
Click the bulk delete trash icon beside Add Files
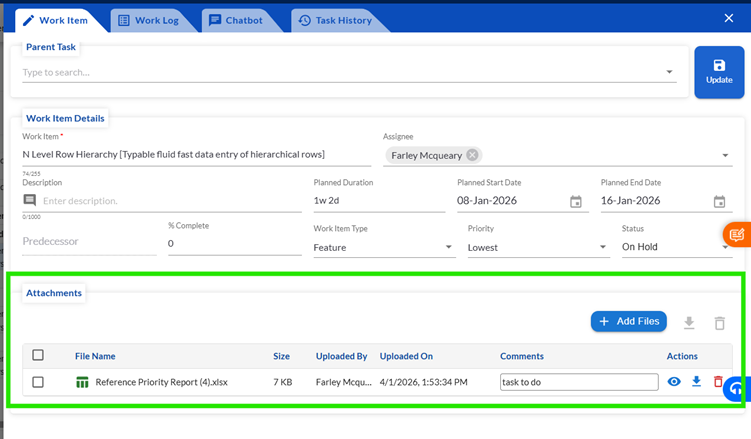pos(719,323)
